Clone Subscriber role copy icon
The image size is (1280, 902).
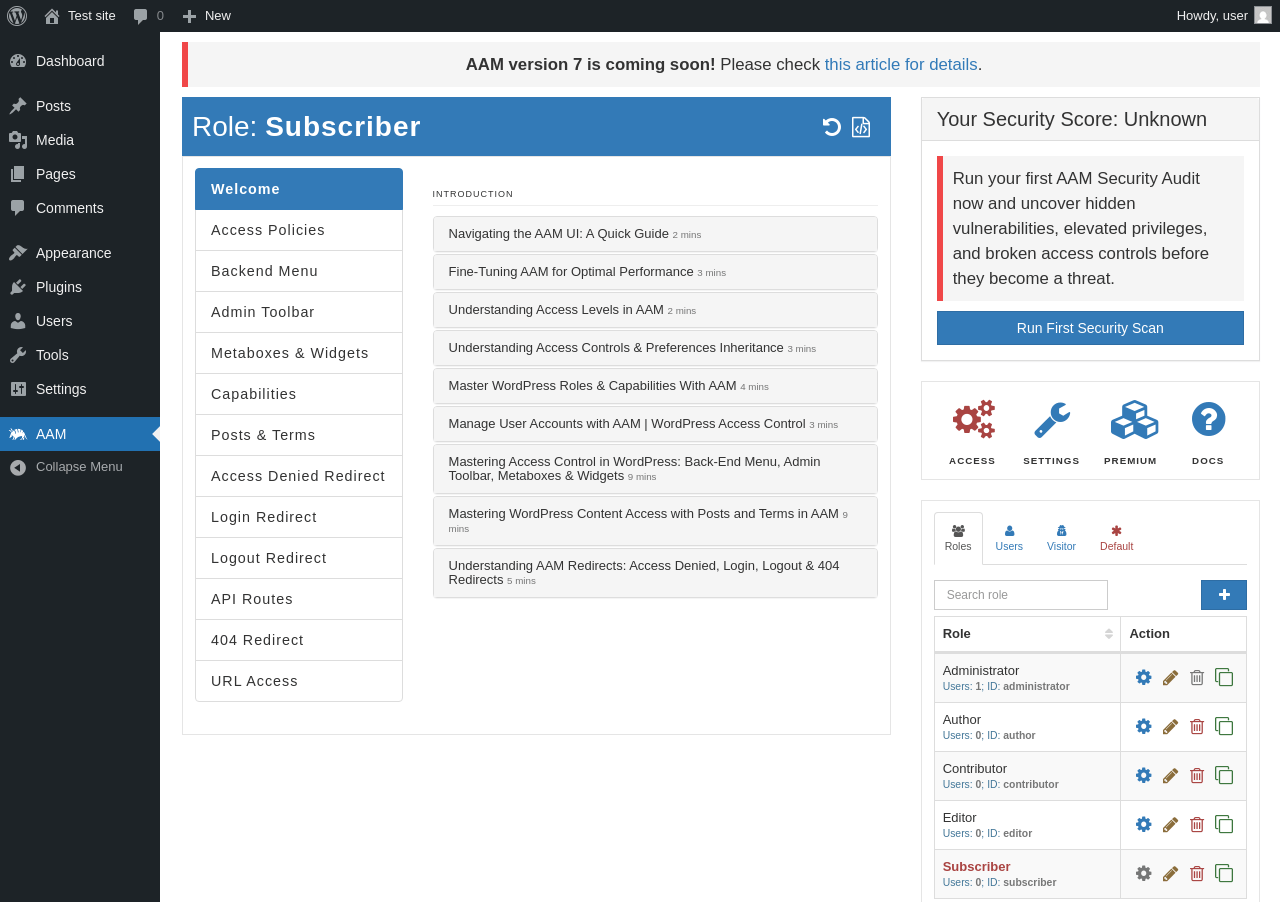[x=1224, y=873]
